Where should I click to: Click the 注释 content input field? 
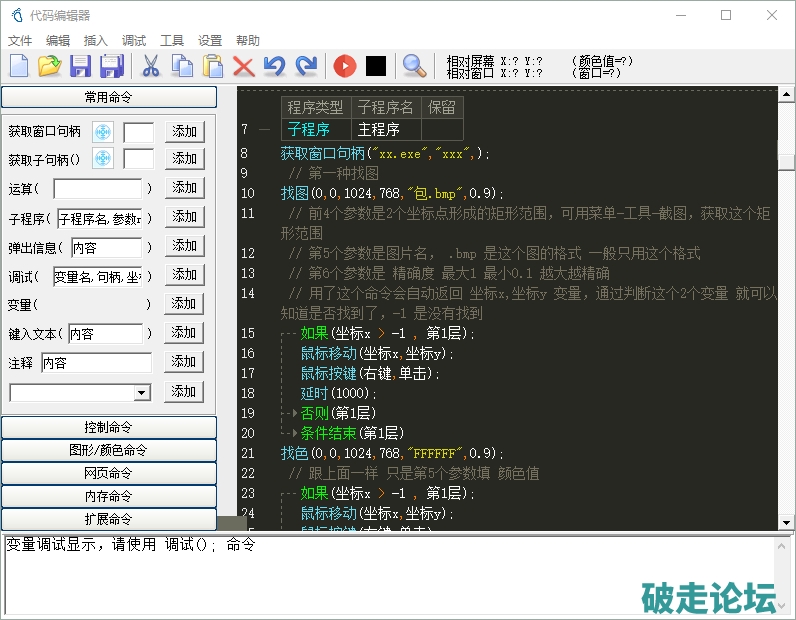[x=96, y=363]
